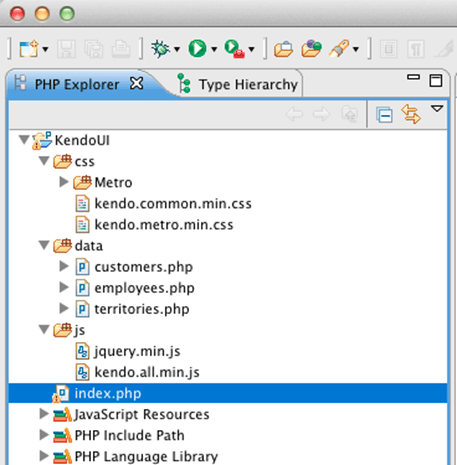457x465 pixels.
Task: Click the Collapse All icon in explorer
Action: 384,115
